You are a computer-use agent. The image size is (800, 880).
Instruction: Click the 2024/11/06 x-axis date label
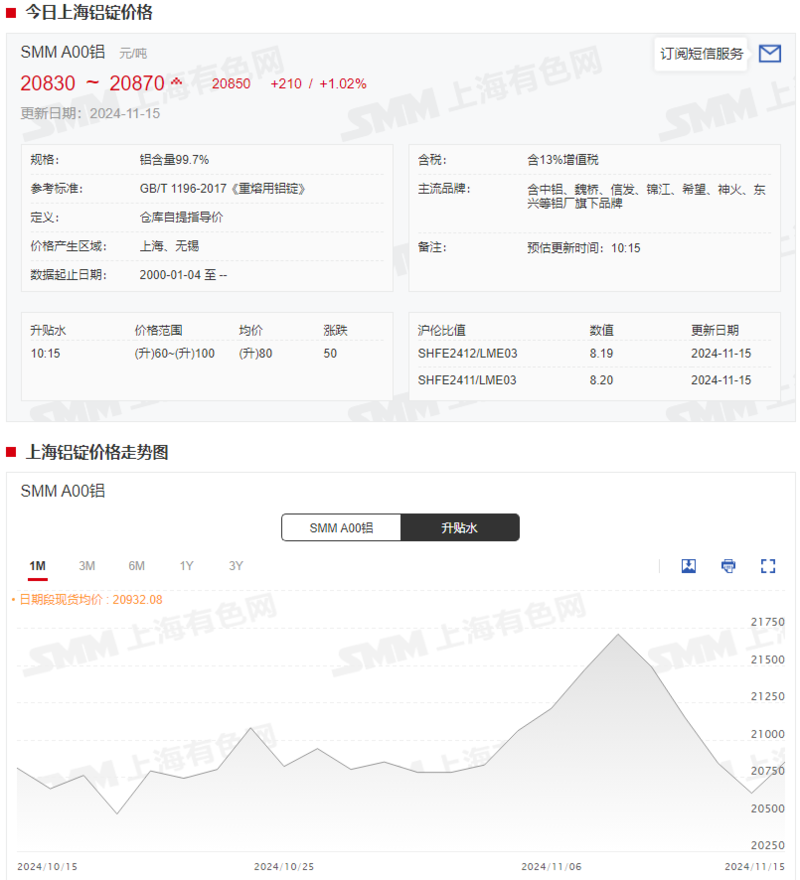pos(551,867)
